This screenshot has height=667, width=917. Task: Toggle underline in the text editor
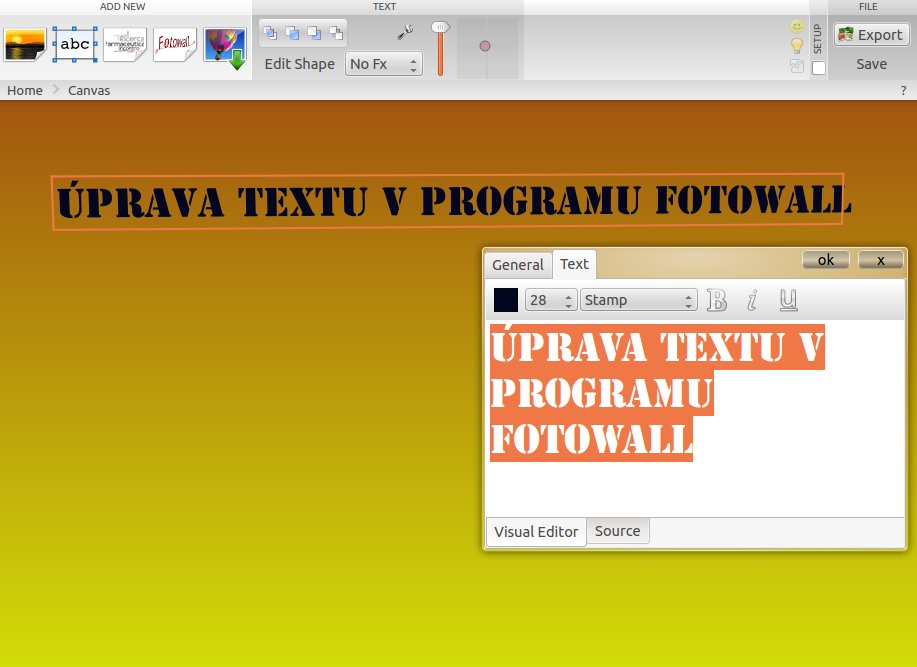click(788, 300)
